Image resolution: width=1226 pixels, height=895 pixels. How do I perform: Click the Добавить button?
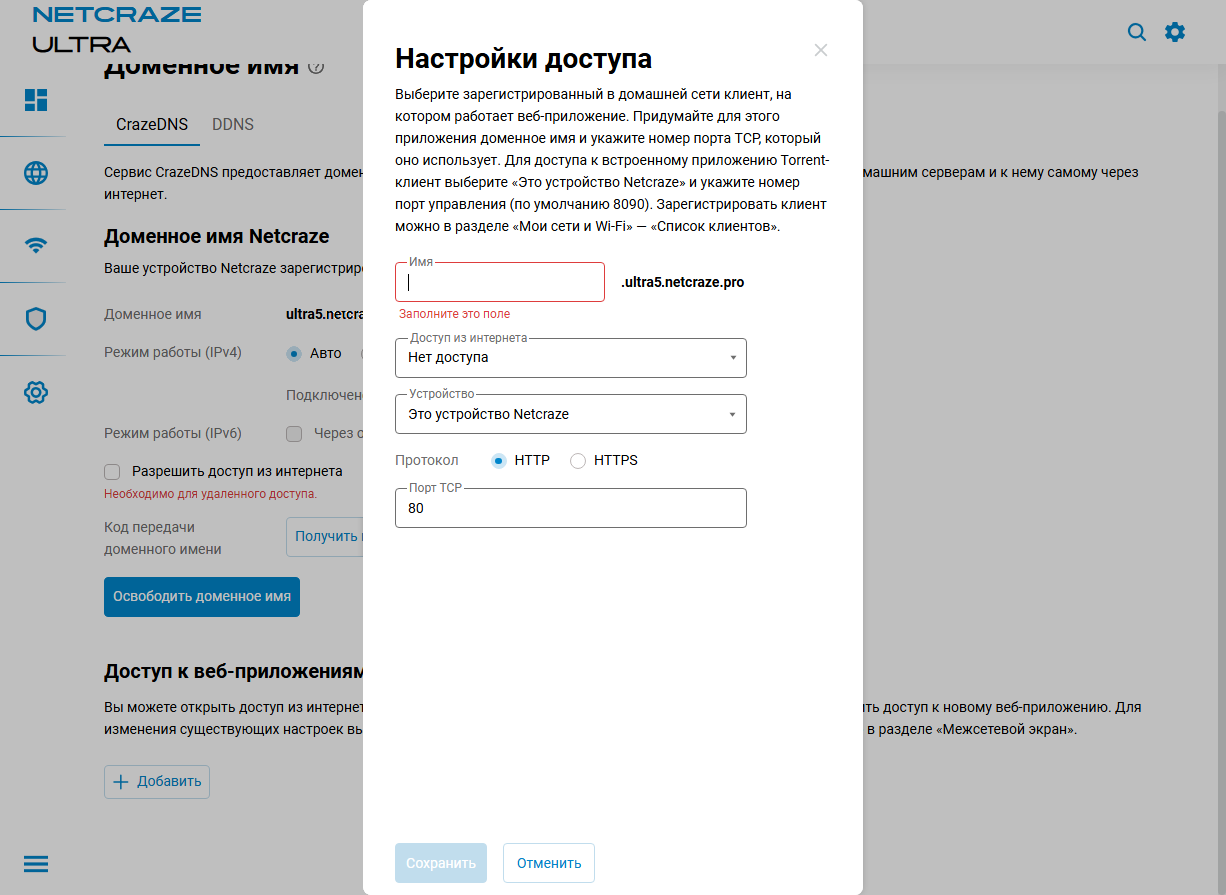tap(157, 782)
